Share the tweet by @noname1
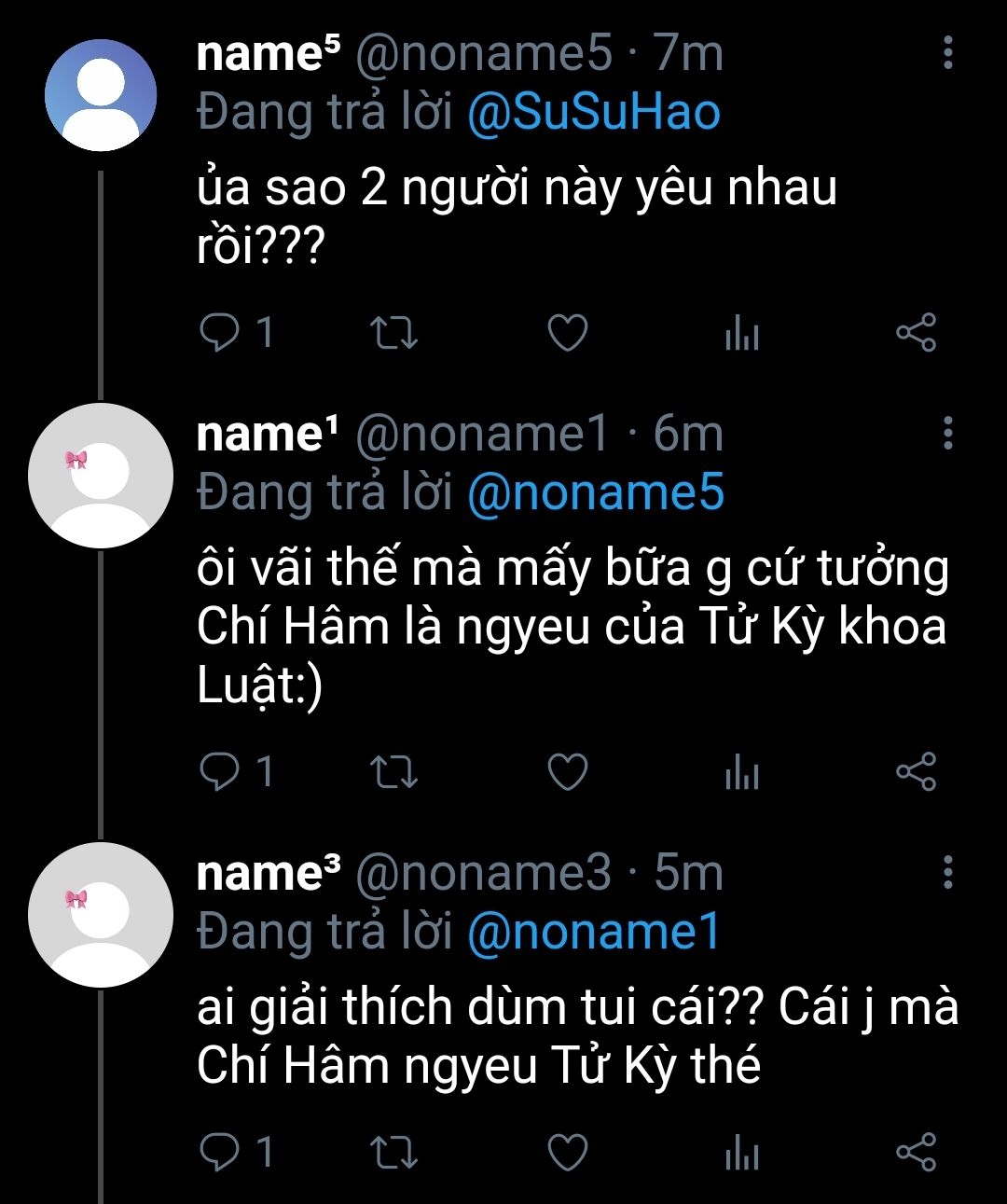 pyautogui.click(x=916, y=772)
